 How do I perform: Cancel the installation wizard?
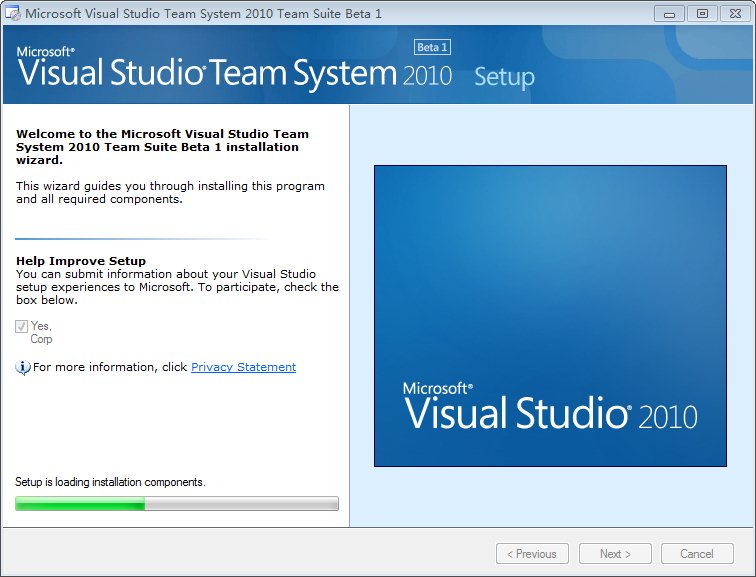[697, 554]
